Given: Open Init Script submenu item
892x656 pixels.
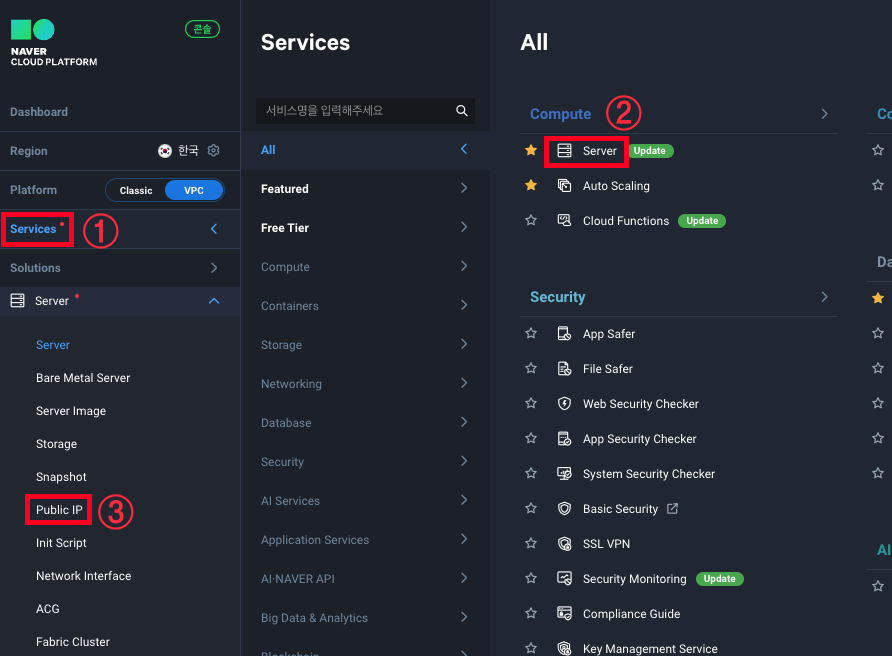Looking at the screenshot, I should (61, 543).
